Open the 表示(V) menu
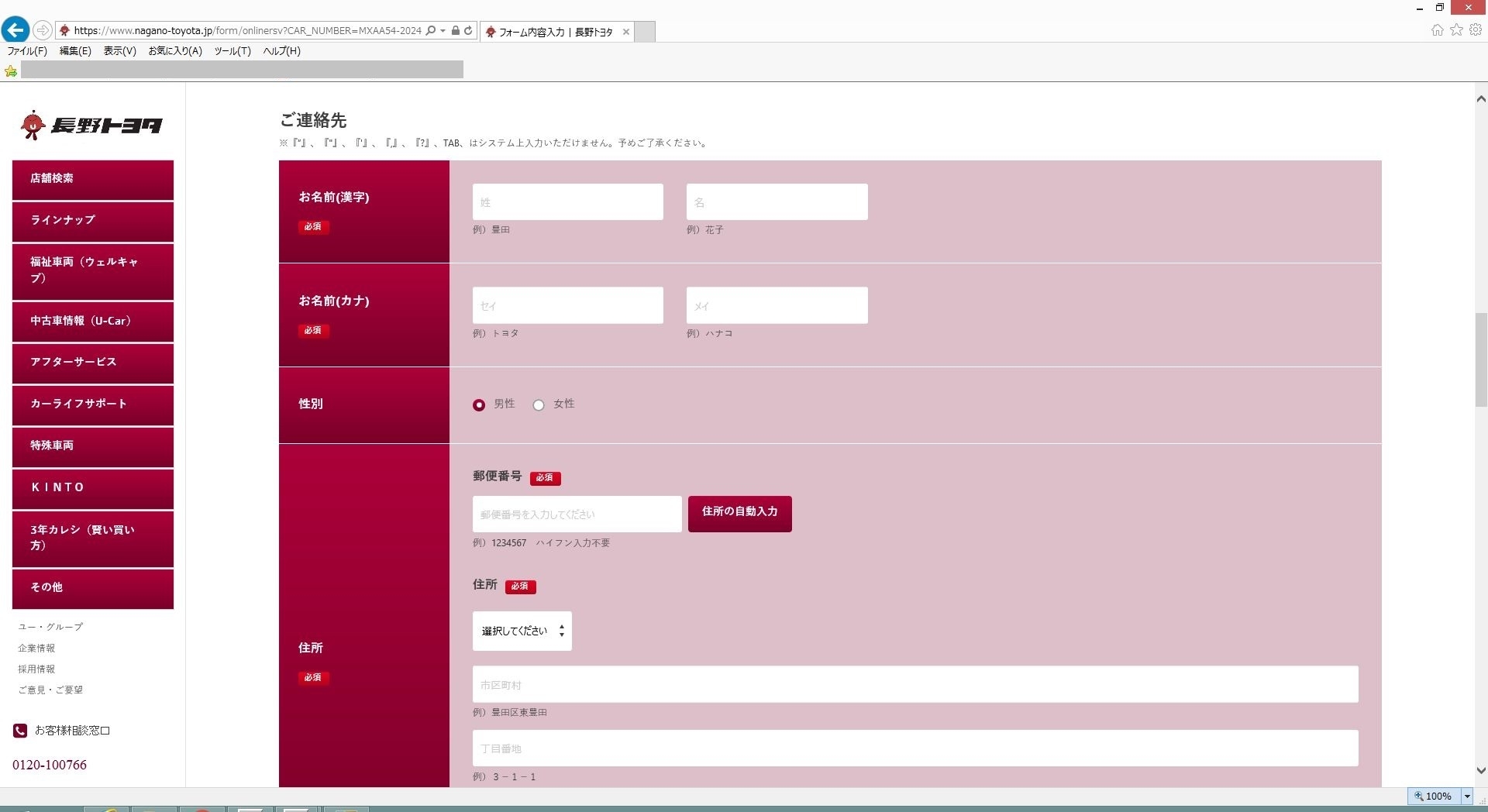The width and height of the screenshot is (1488, 812). [120, 51]
